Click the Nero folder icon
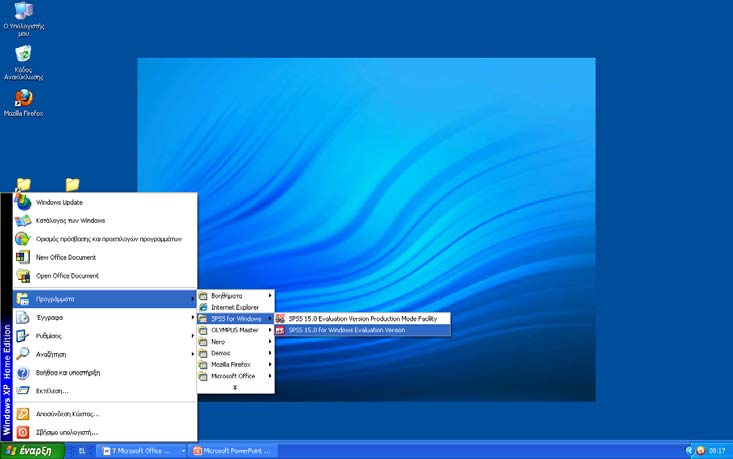The width and height of the screenshot is (733, 459). pyautogui.click(x=203, y=342)
